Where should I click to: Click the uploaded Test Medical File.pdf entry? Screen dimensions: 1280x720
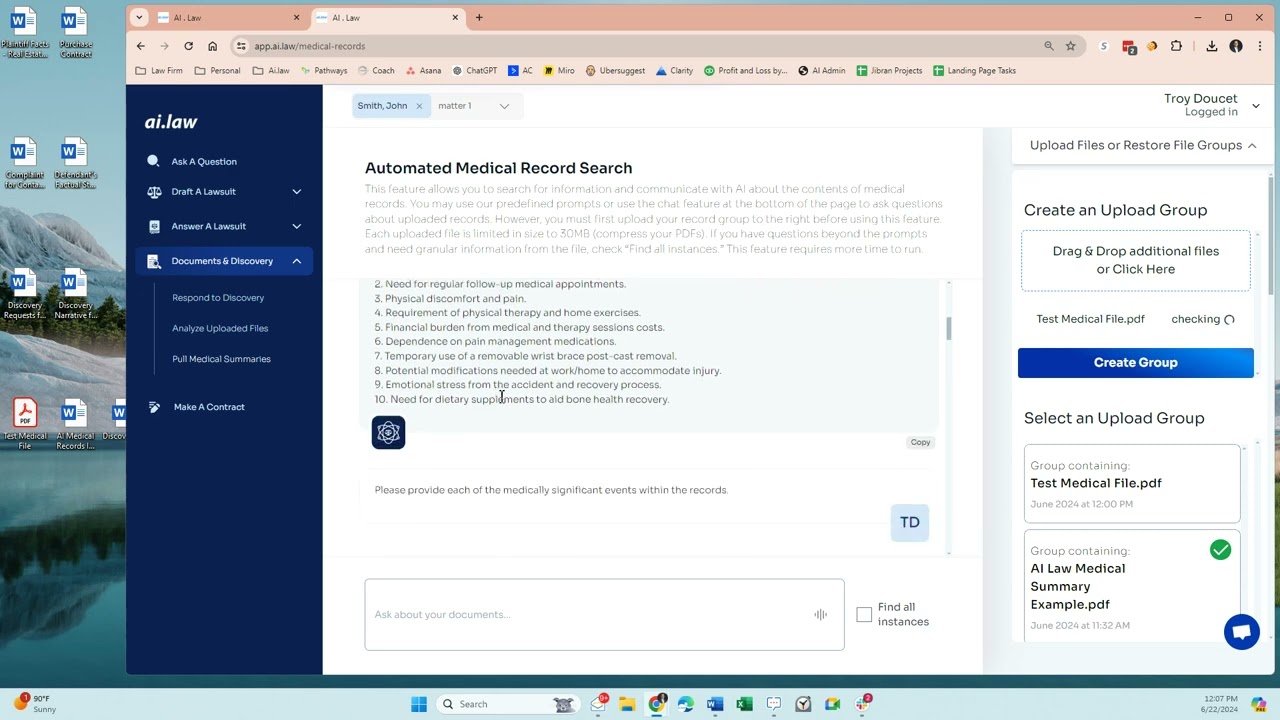point(1090,319)
